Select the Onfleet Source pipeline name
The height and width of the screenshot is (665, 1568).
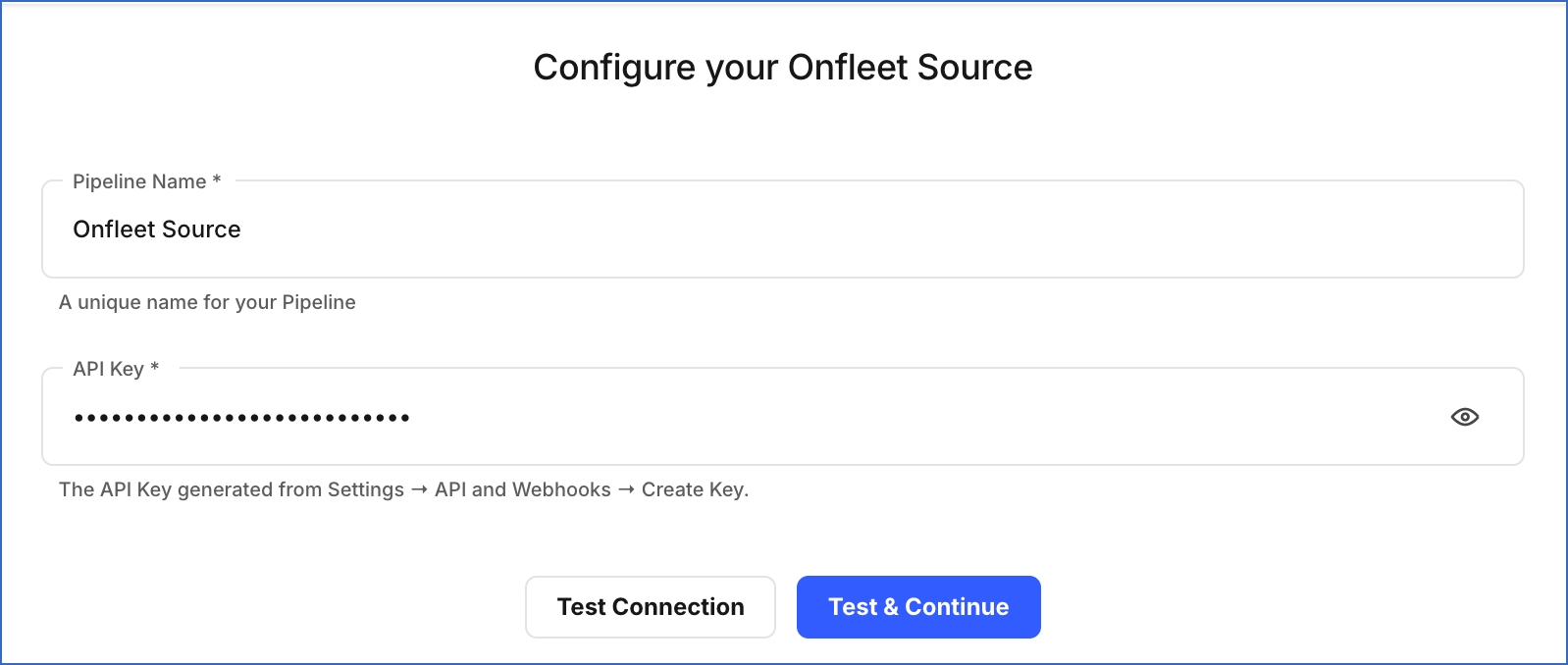tap(157, 229)
